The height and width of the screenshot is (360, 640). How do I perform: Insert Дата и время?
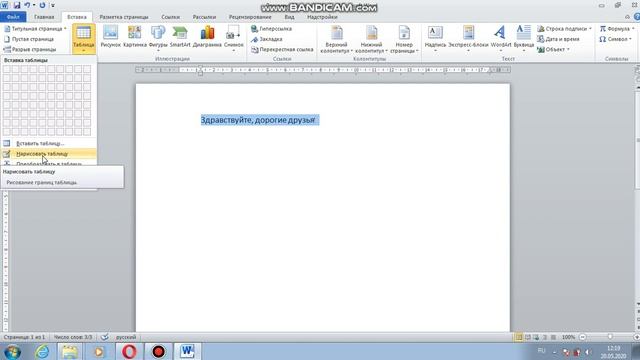pyautogui.click(x=558, y=39)
